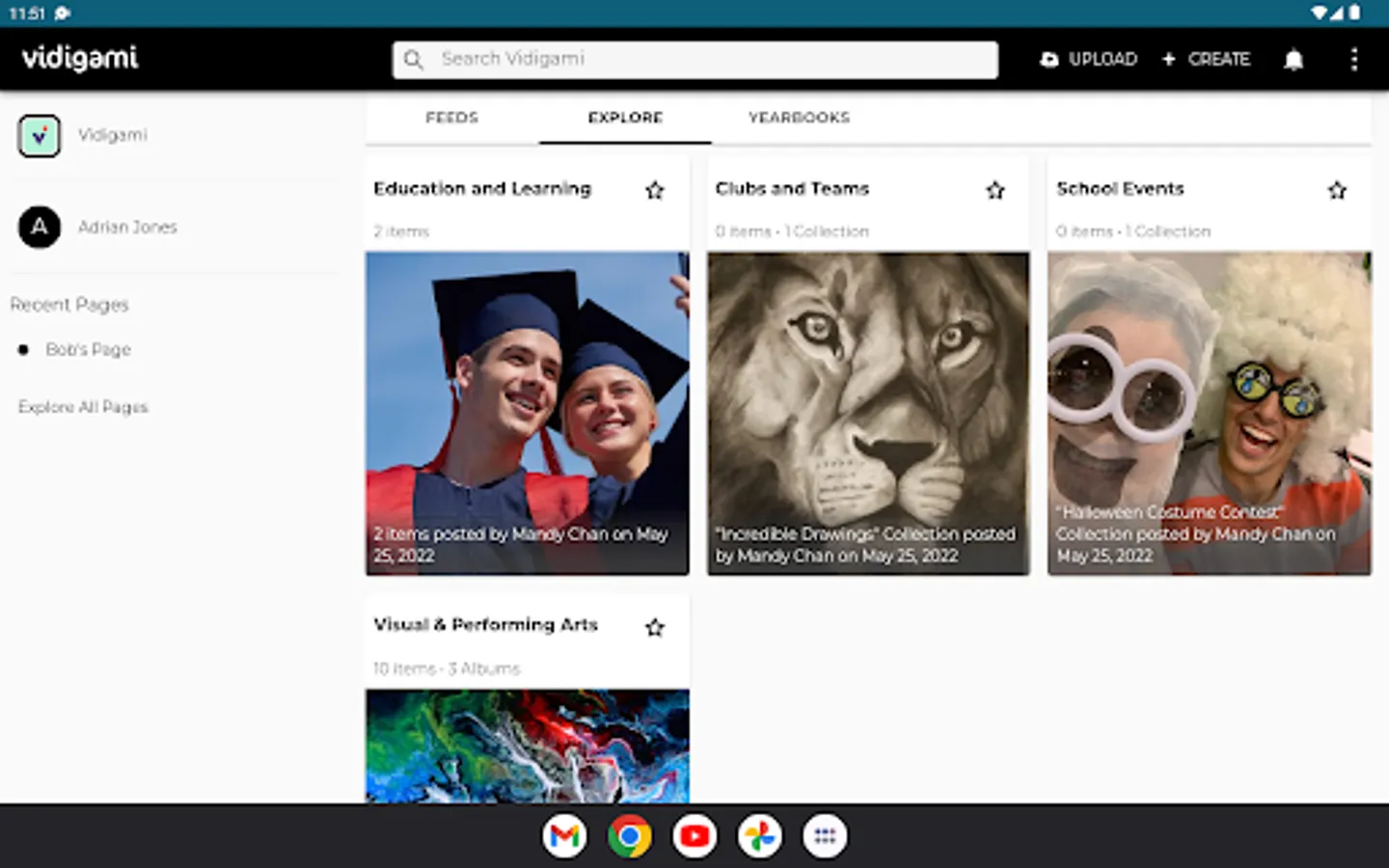Image resolution: width=1389 pixels, height=868 pixels.
Task: Click the Vidigami logo in header
Action: [x=80, y=59]
